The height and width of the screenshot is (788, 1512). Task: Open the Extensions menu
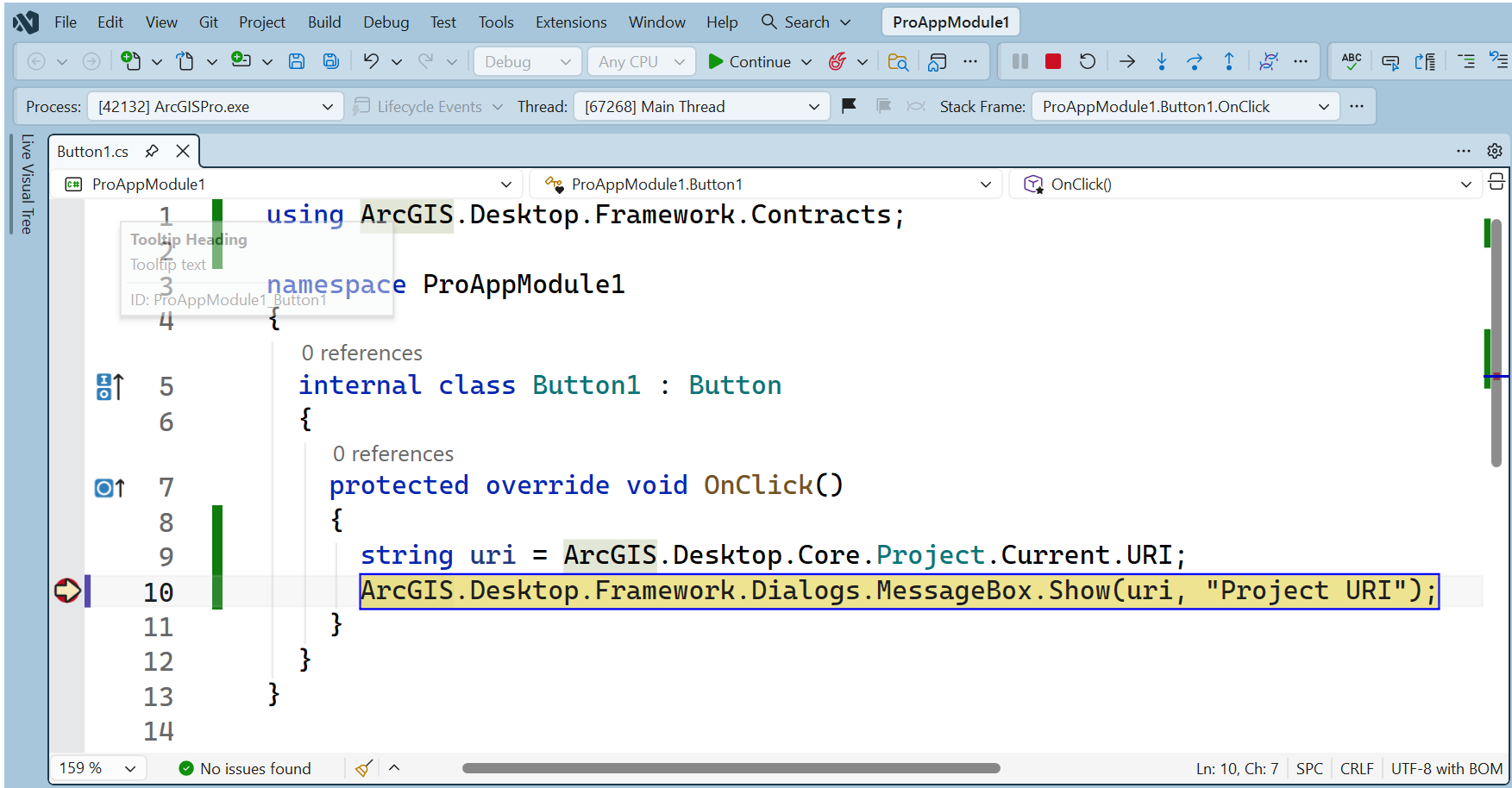tap(571, 22)
